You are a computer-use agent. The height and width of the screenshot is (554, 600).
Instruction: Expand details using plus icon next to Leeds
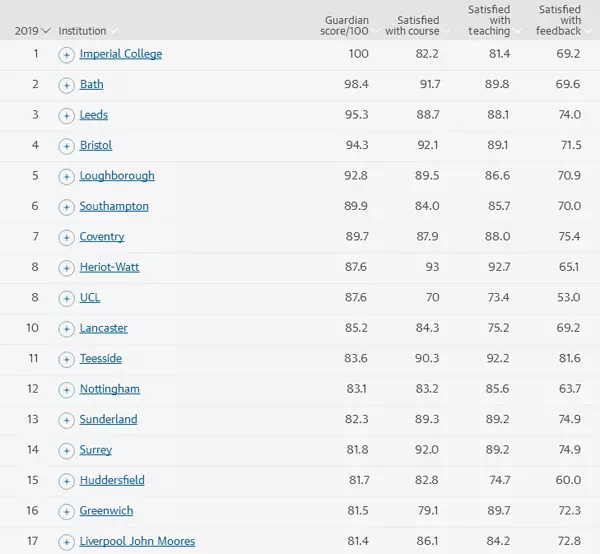tap(66, 115)
